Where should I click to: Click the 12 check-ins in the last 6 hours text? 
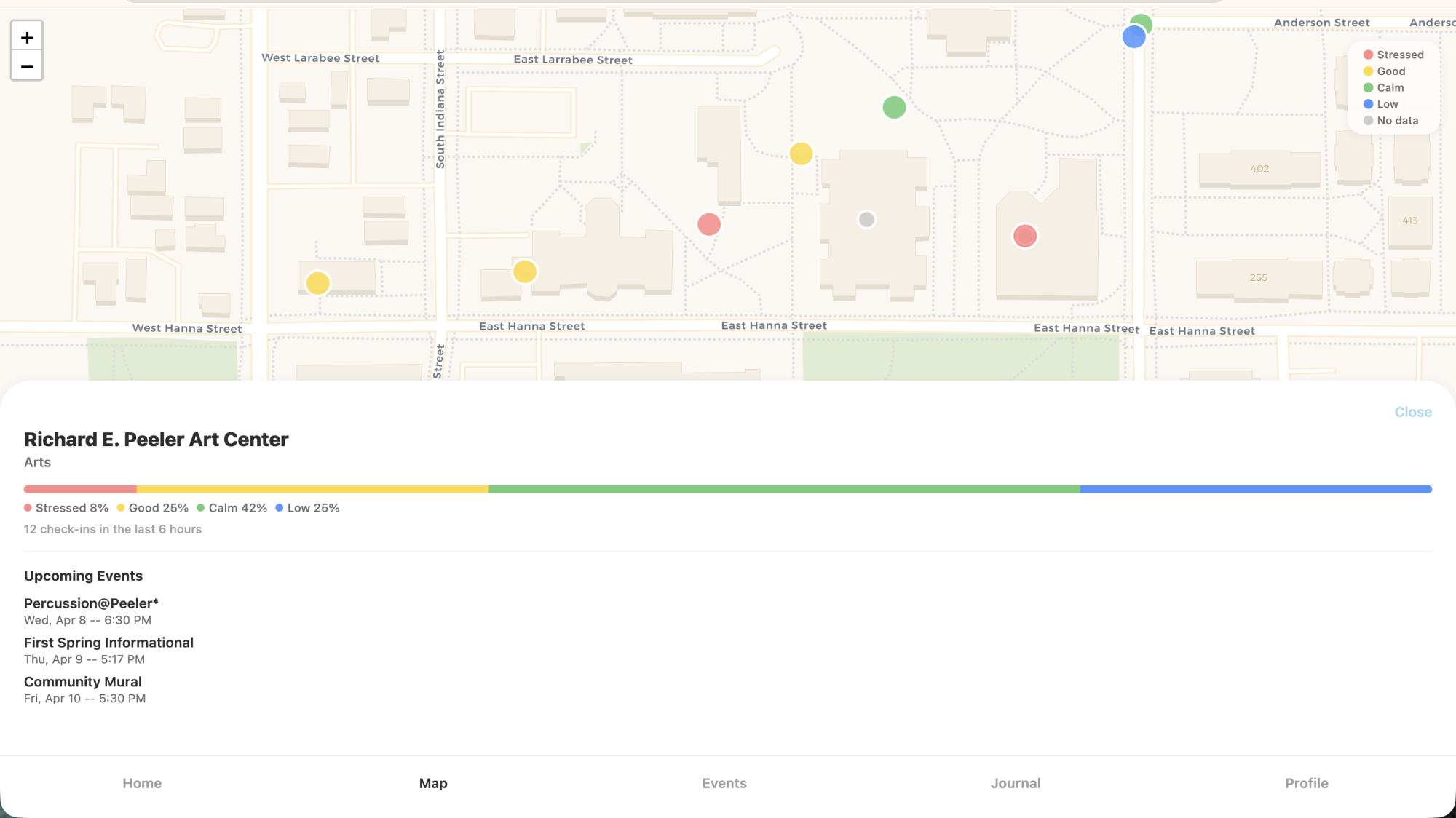pyautogui.click(x=113, y=529)
